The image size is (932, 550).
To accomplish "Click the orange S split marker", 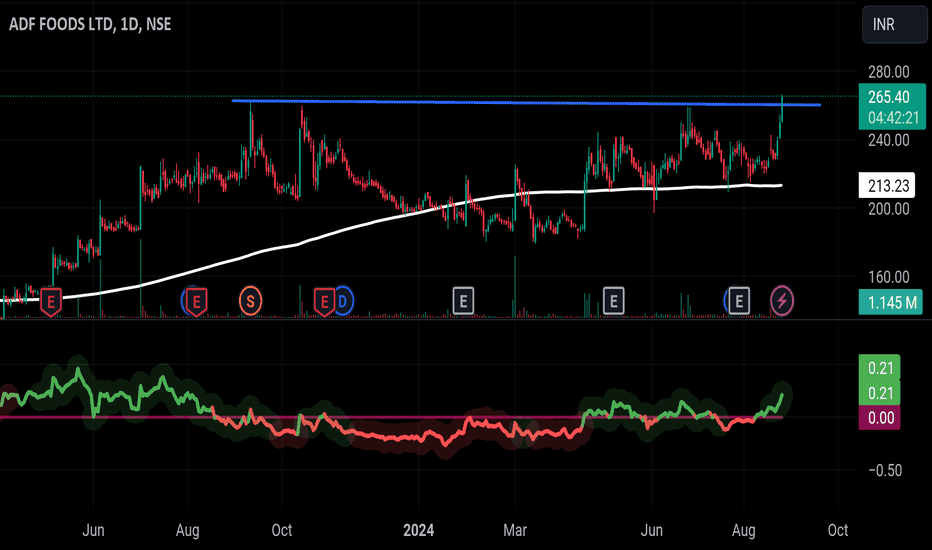I will (x=250, y=301).
